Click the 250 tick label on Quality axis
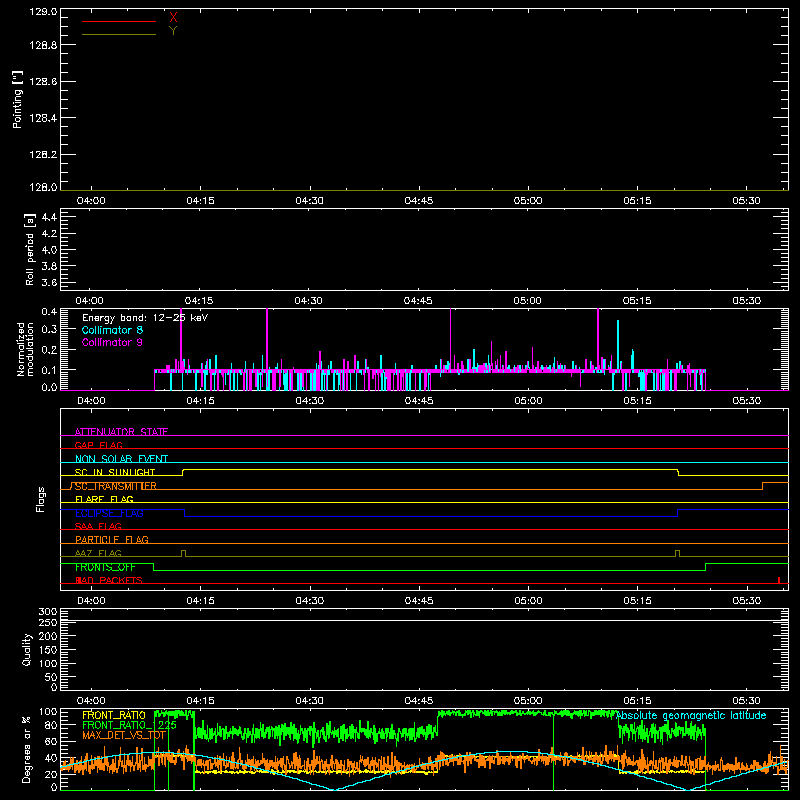 (x=47, y=622)
